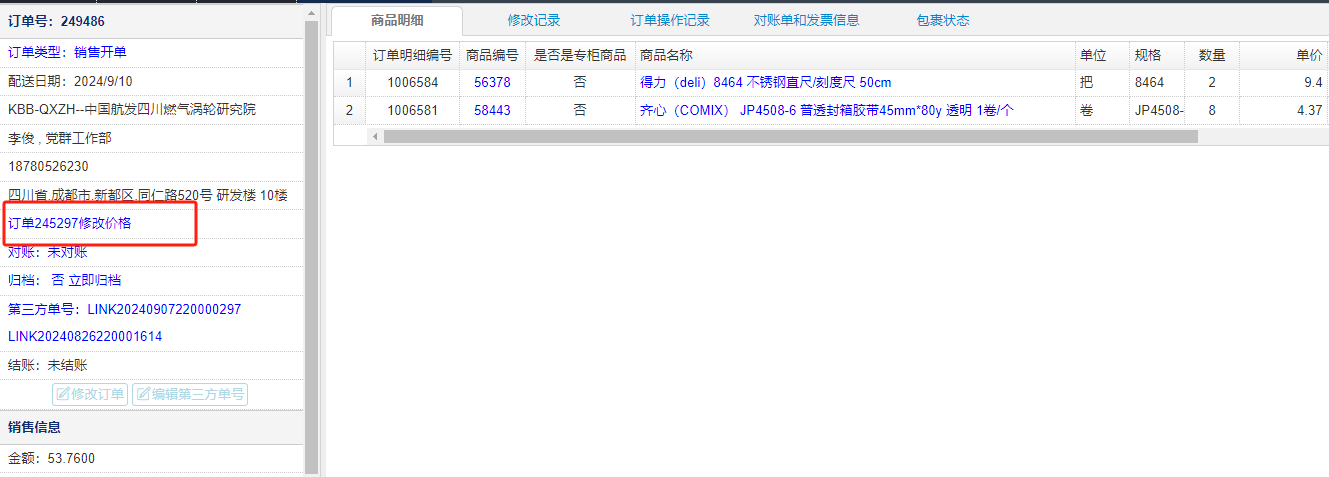Select table row number 2
1329x477 pixels.
(x=350, y=110)
